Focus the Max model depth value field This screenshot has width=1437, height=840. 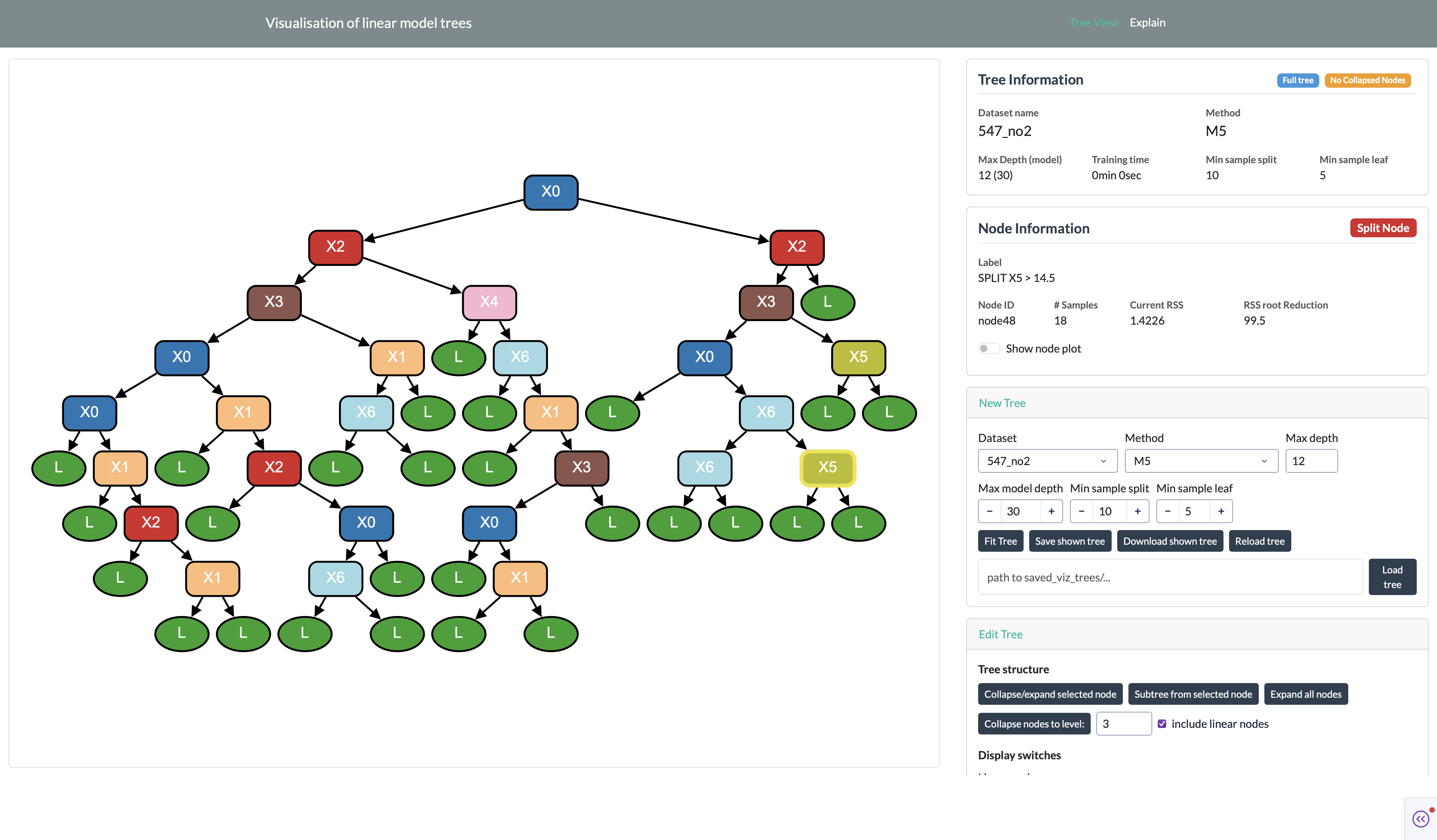click(x=1020, y=511)
